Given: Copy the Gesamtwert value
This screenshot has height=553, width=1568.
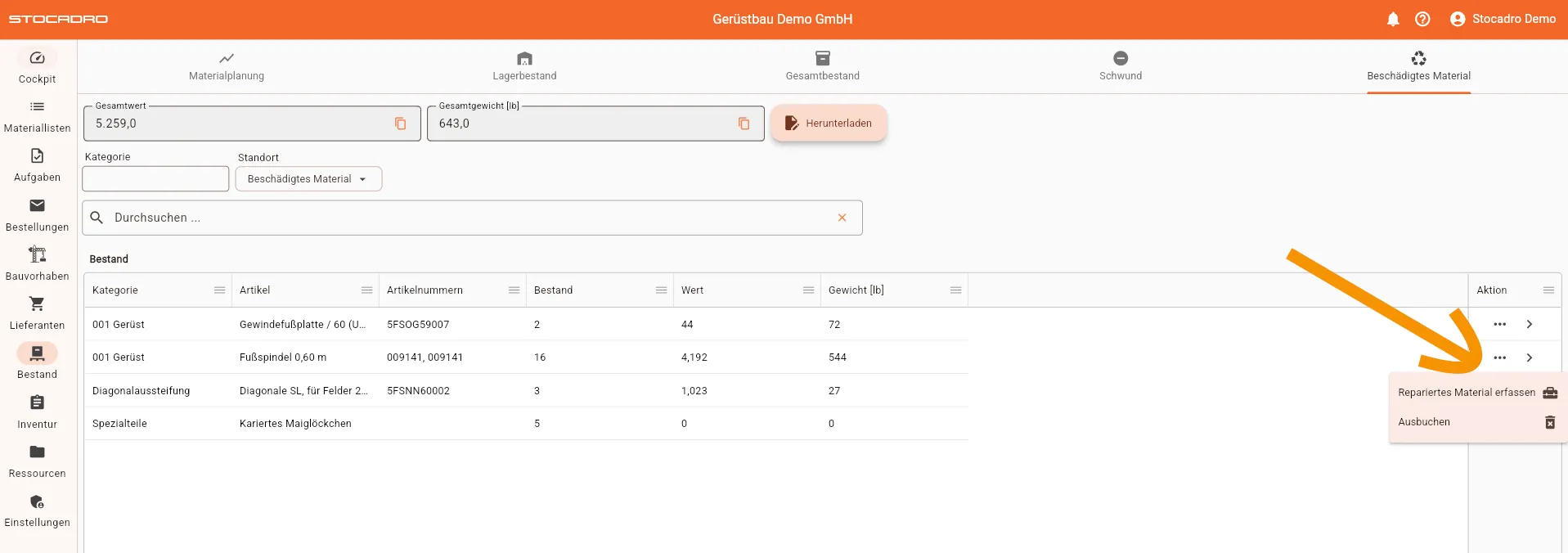Looking at the screenshot, I should [x=401, y=124].
